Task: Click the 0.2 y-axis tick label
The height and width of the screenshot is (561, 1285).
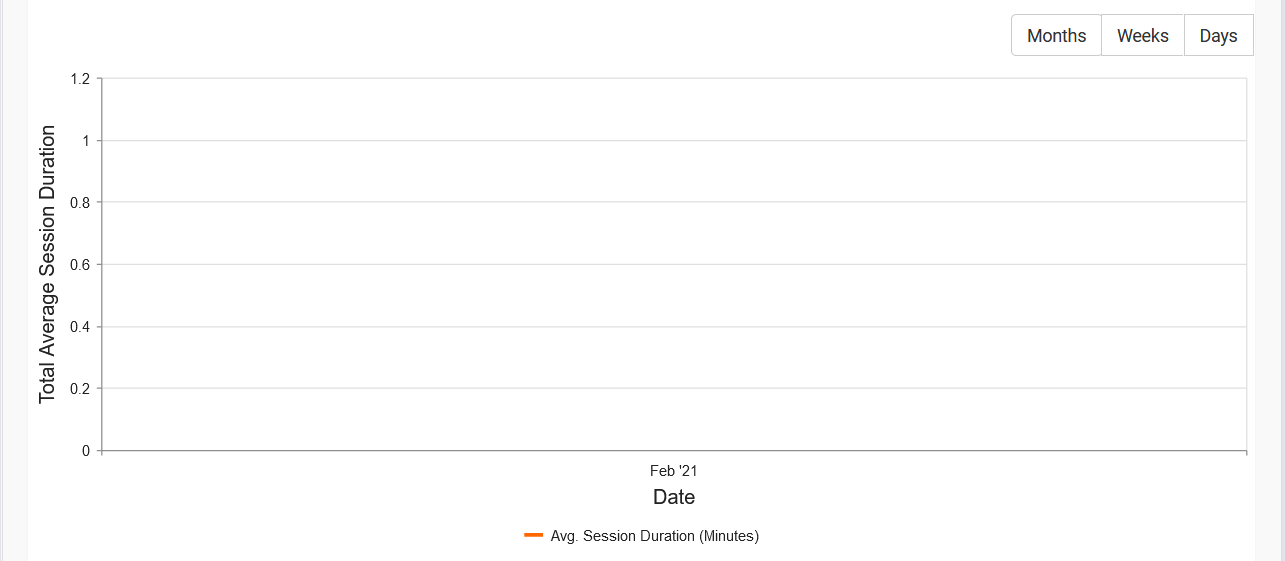Action: pos(80,389)
